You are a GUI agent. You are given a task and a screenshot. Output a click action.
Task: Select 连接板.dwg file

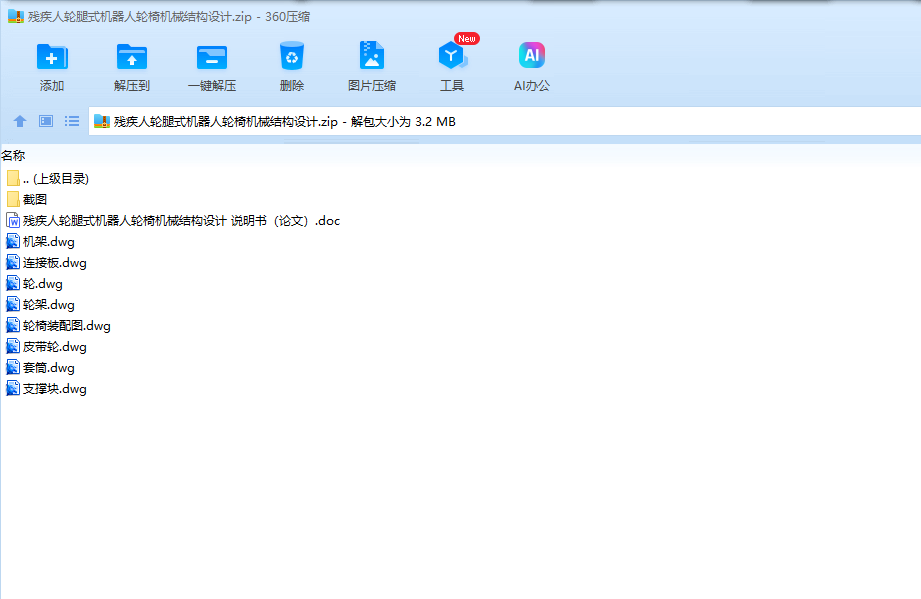pos(46,263)
